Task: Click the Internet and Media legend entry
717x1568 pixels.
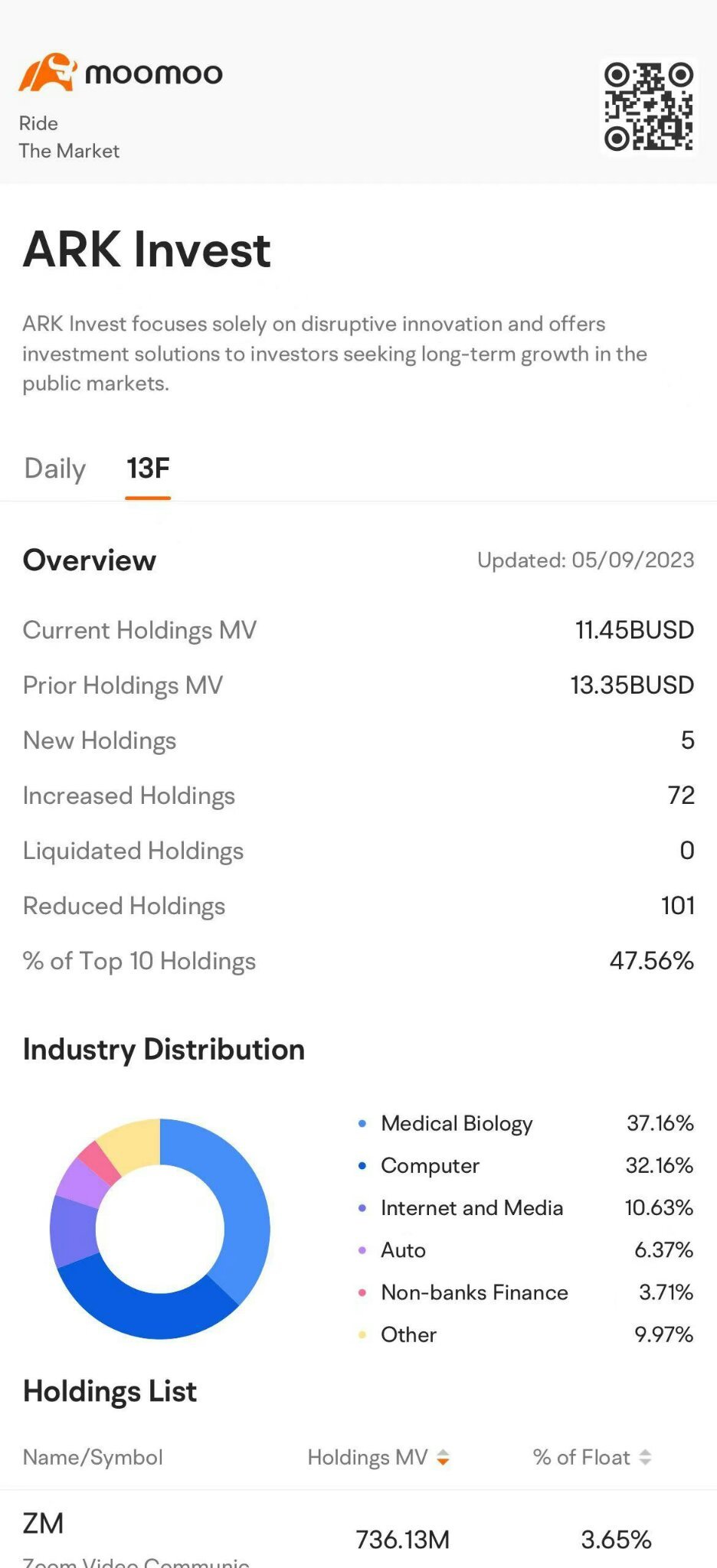Action: coord(472,1208)
